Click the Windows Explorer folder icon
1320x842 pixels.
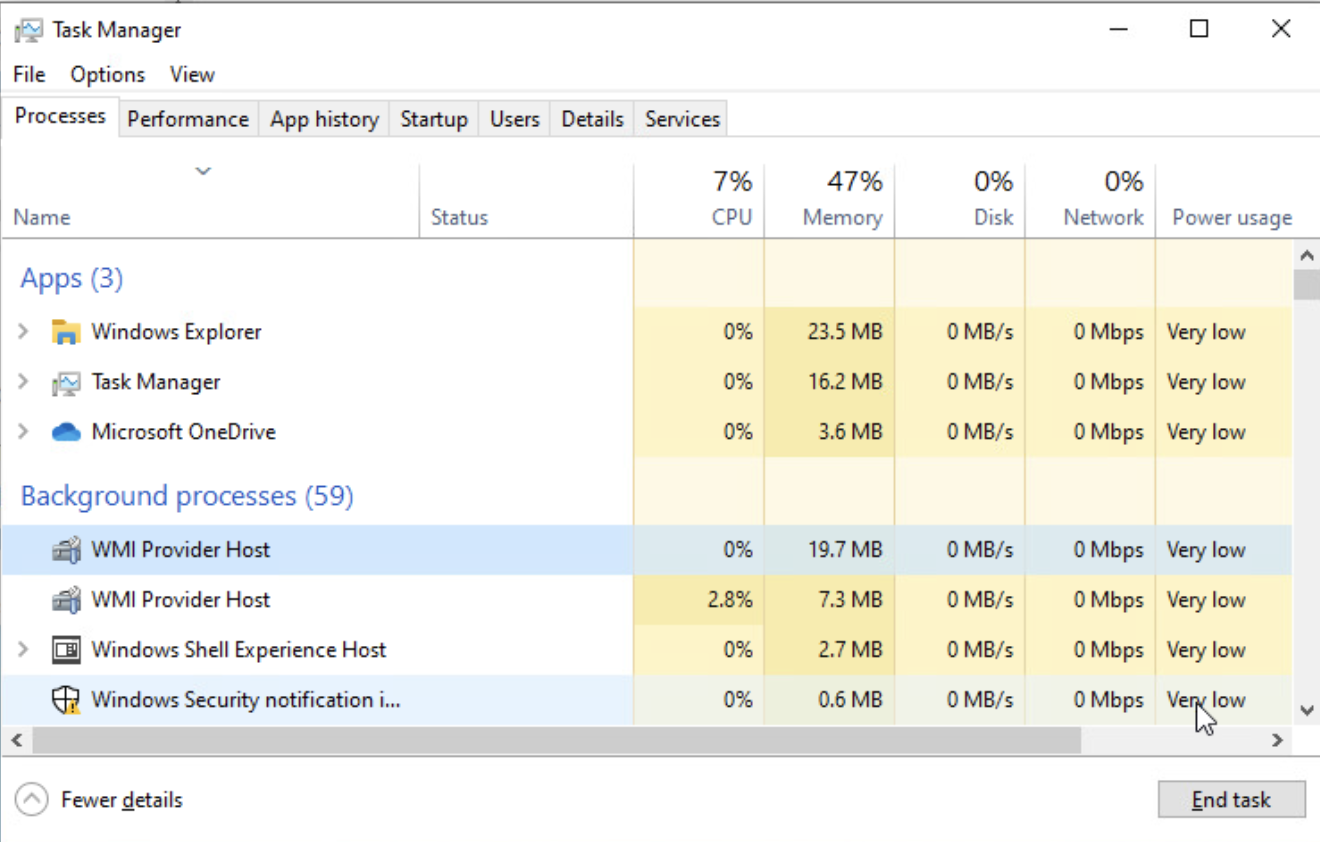point(66,332)
